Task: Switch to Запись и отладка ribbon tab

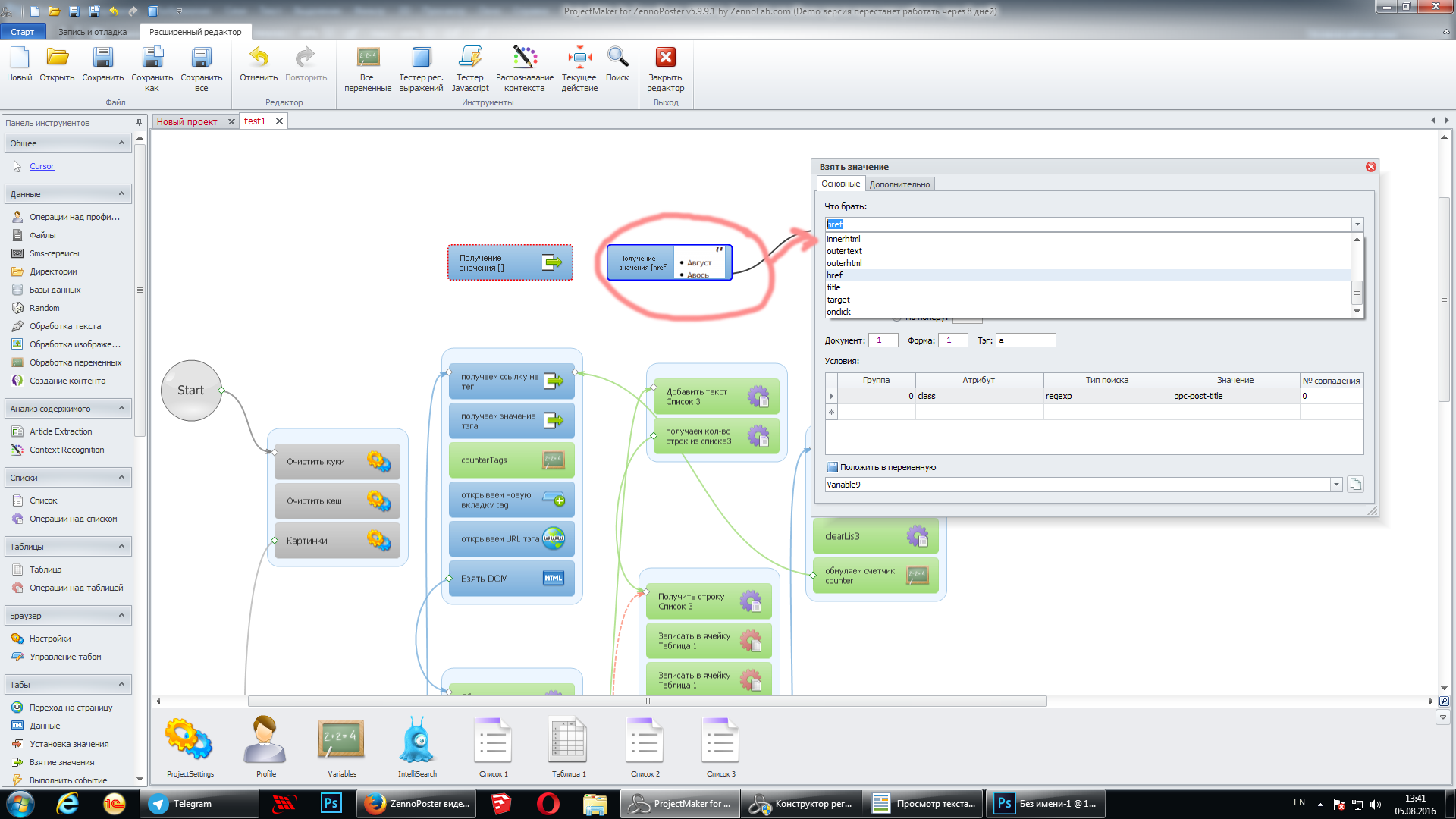Action: 93,32
